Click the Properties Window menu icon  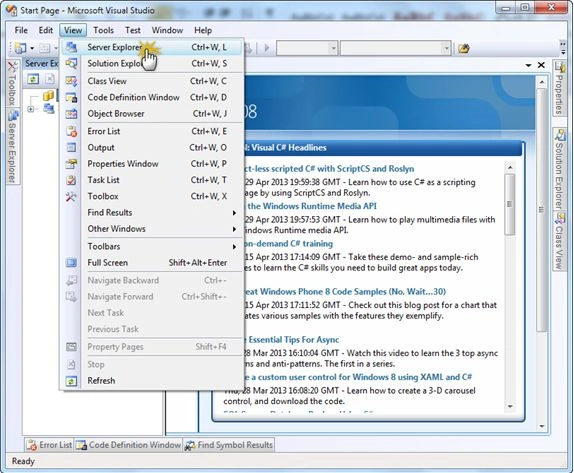71,164
